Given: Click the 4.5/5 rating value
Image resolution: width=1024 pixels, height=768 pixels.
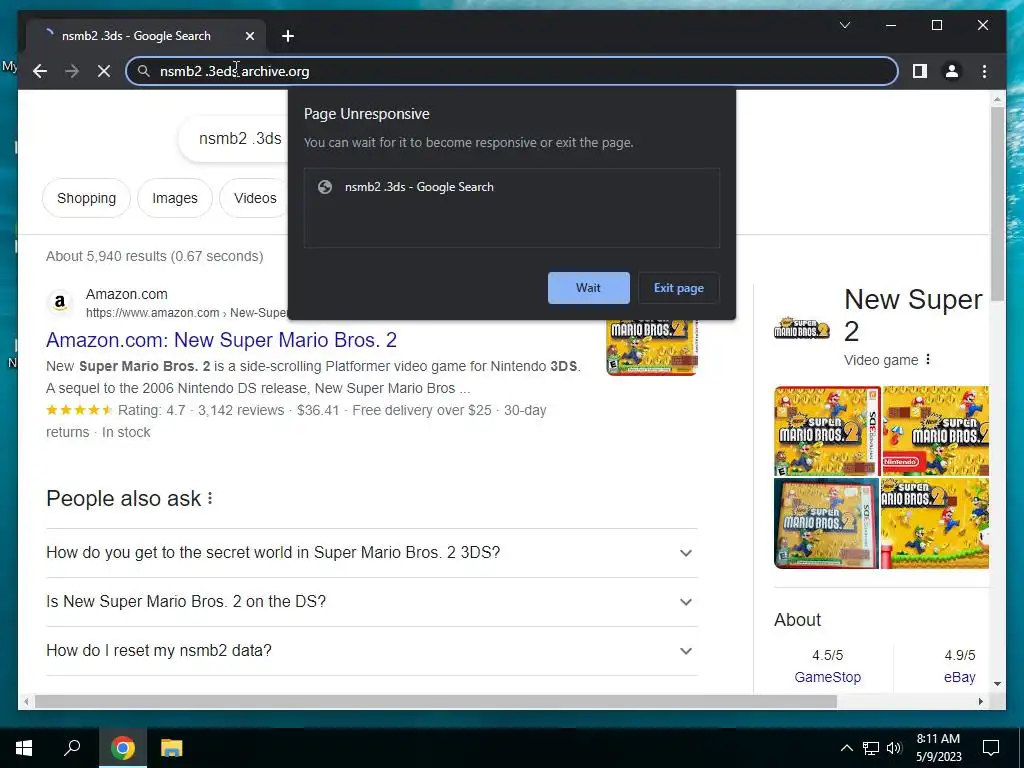Looking at the screenshot, I should [827, 655].
